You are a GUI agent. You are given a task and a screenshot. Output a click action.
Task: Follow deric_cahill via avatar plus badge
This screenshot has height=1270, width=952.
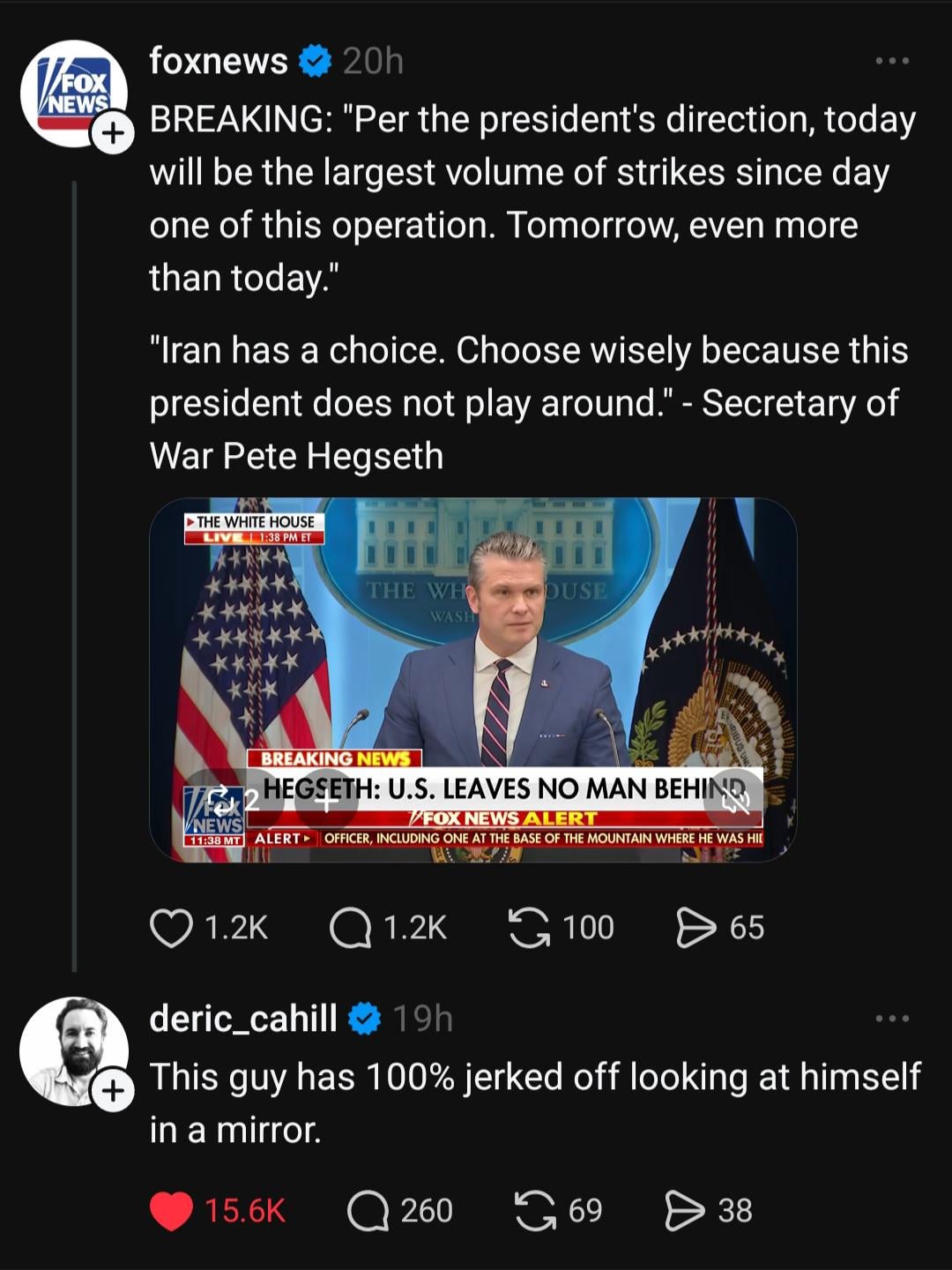click(112, 1092)
